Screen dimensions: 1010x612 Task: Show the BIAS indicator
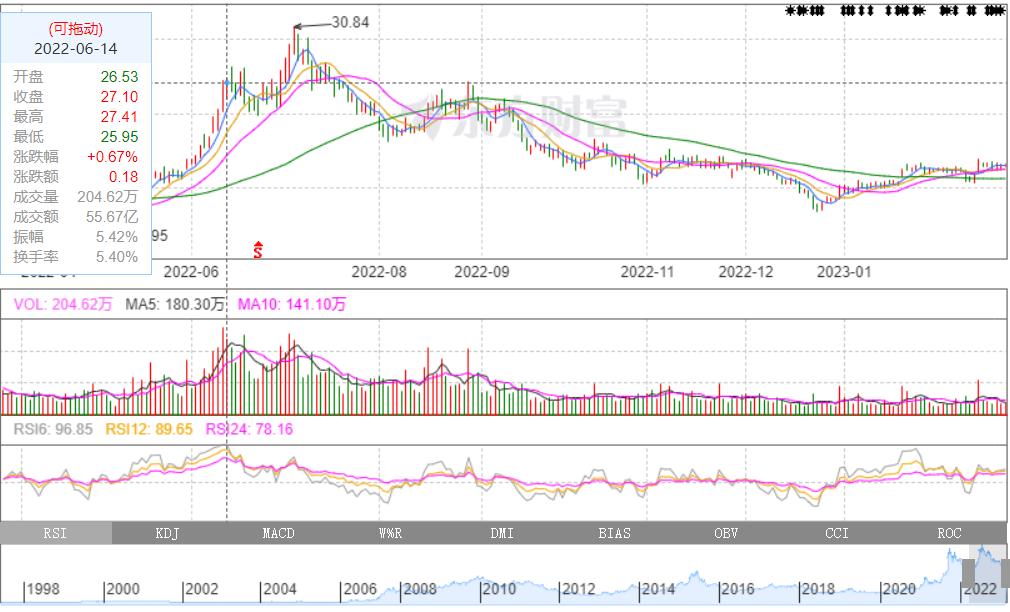[x=614, y=533]
